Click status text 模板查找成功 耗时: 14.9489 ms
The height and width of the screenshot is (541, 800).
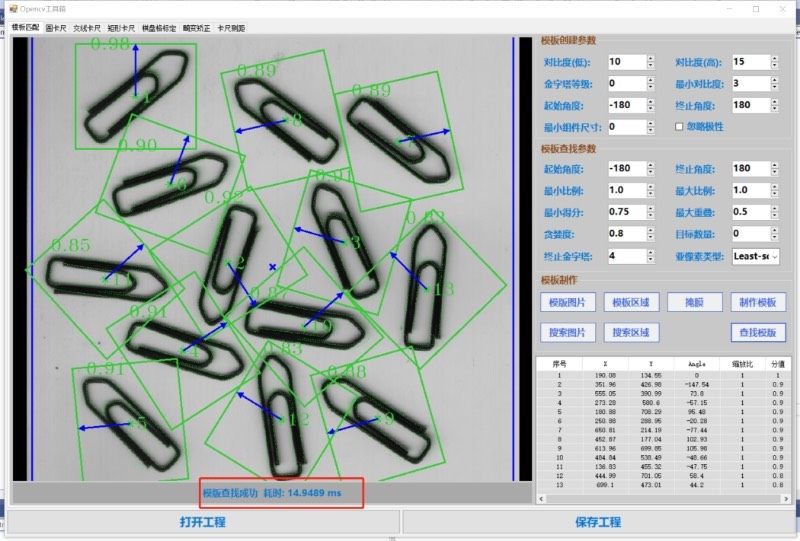click(272, 493)
